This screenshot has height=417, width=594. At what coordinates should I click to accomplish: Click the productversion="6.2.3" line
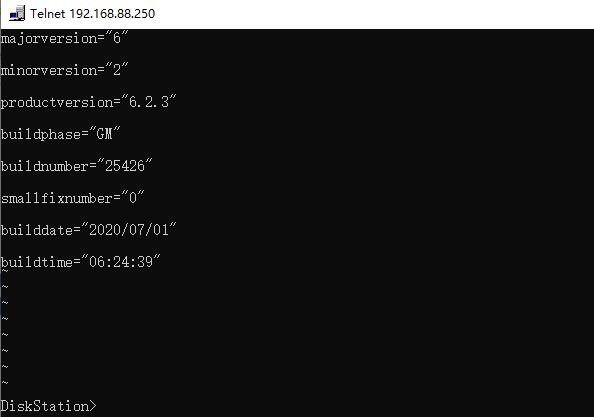click(88, 102)
